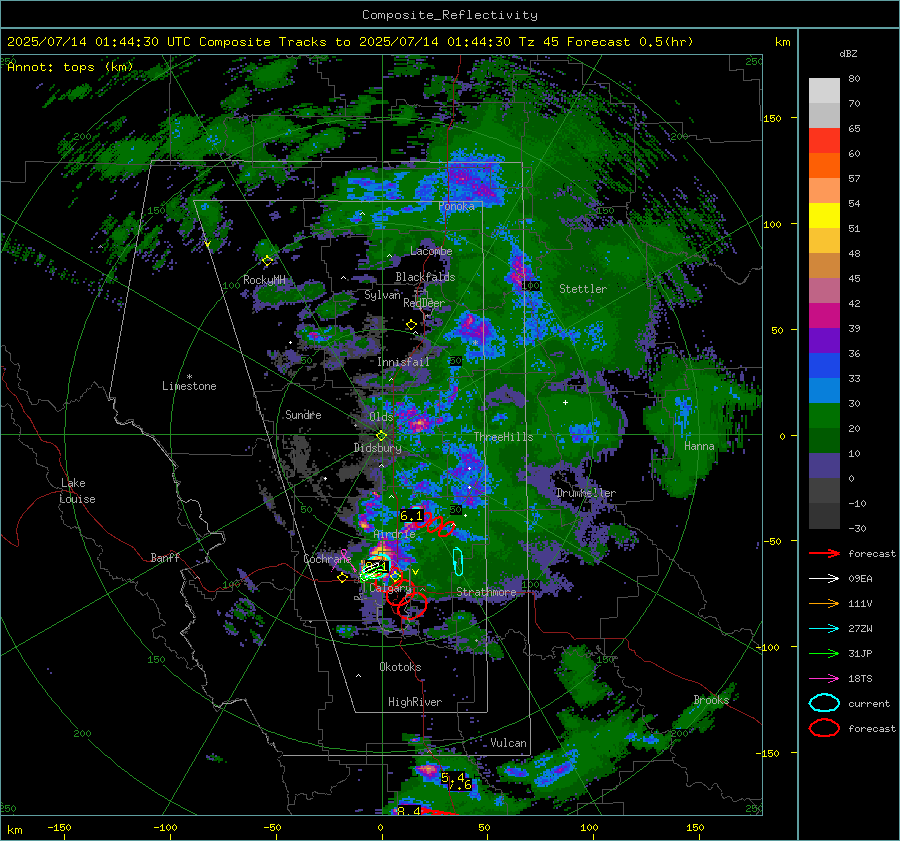The width and height of the screenshot is (900, 841).
Task: Click the cyan 27ZW track arrow
Action: pyautogui.click(x=824, y=629)
